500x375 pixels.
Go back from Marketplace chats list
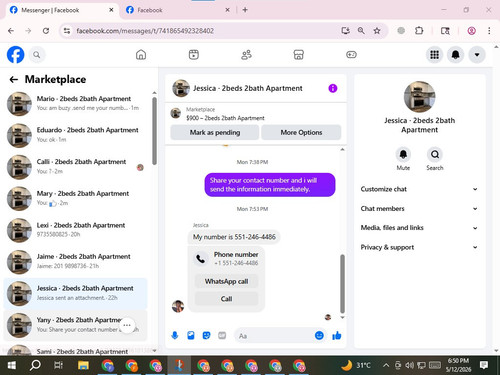coord(14,79)
